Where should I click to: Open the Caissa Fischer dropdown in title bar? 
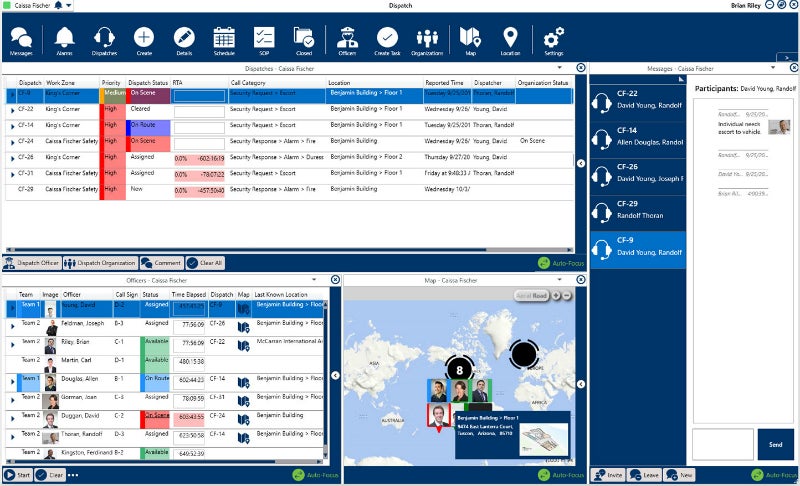click(x=68, y=6)
